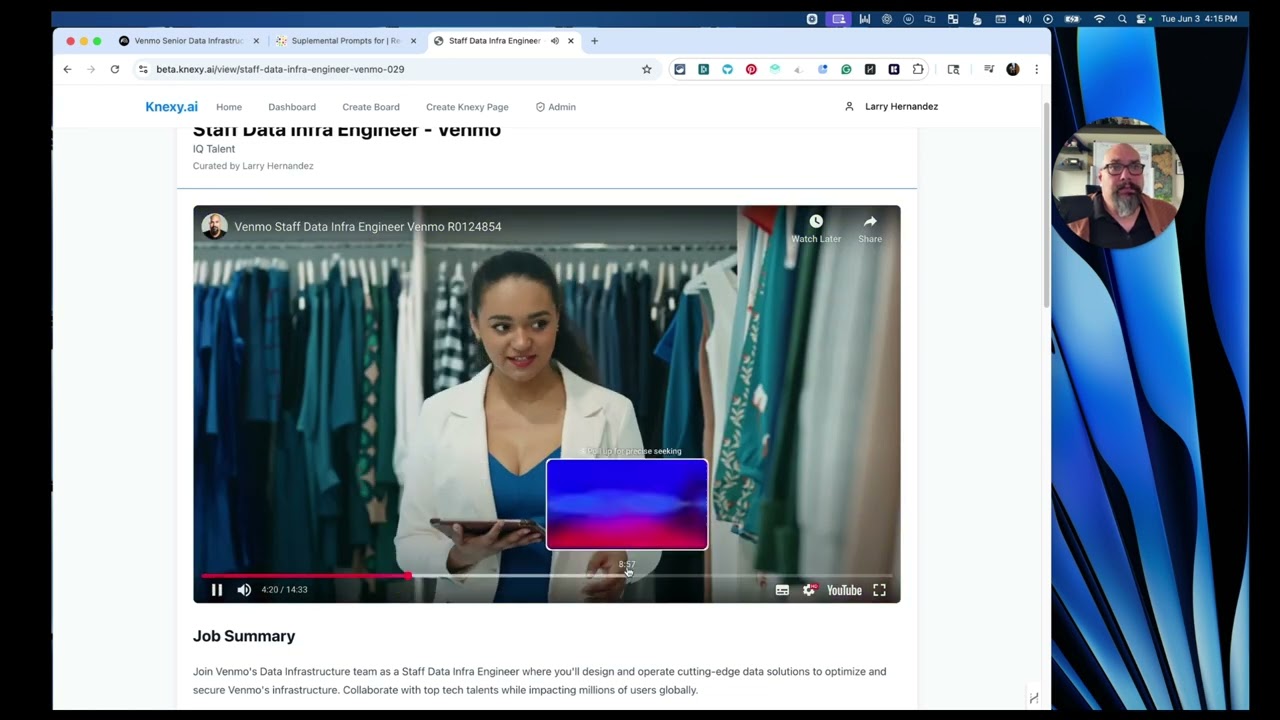Open the Chrome profile avatar
Image resolution: width=1280 pixels, height=720 pixels.
[x=1013, y=69]
